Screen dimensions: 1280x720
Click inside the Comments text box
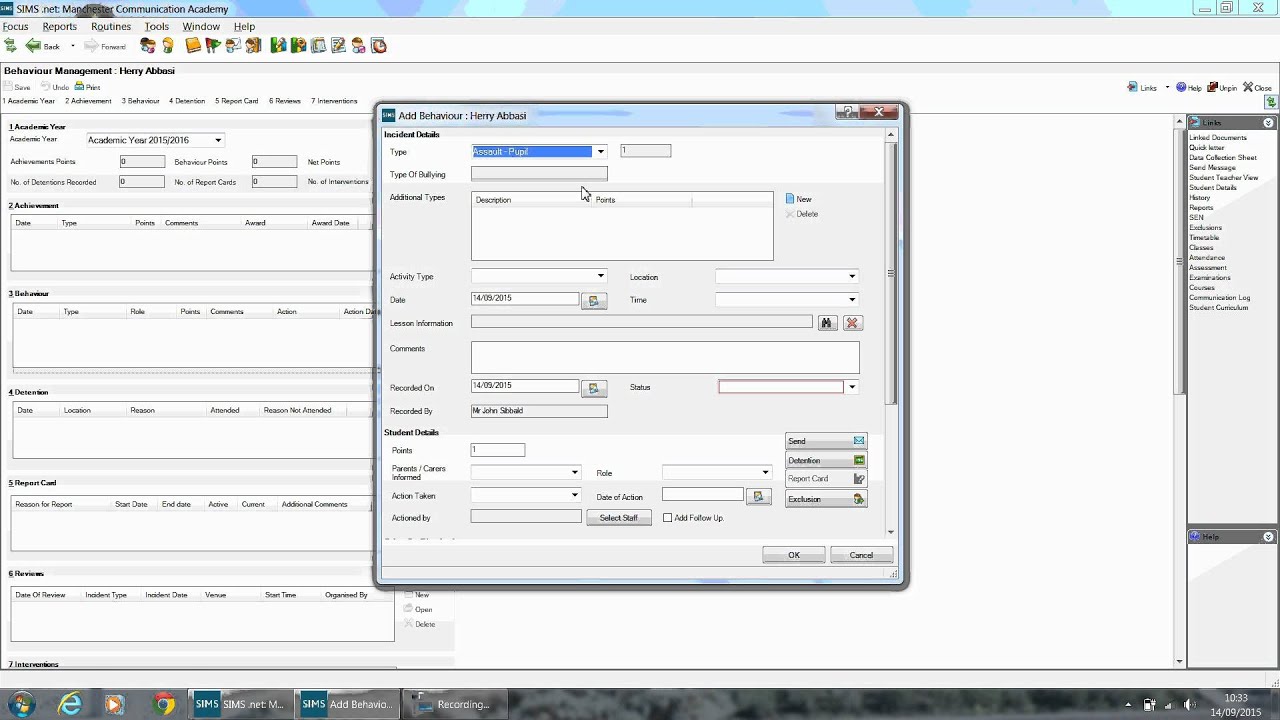tap(664, 358)
